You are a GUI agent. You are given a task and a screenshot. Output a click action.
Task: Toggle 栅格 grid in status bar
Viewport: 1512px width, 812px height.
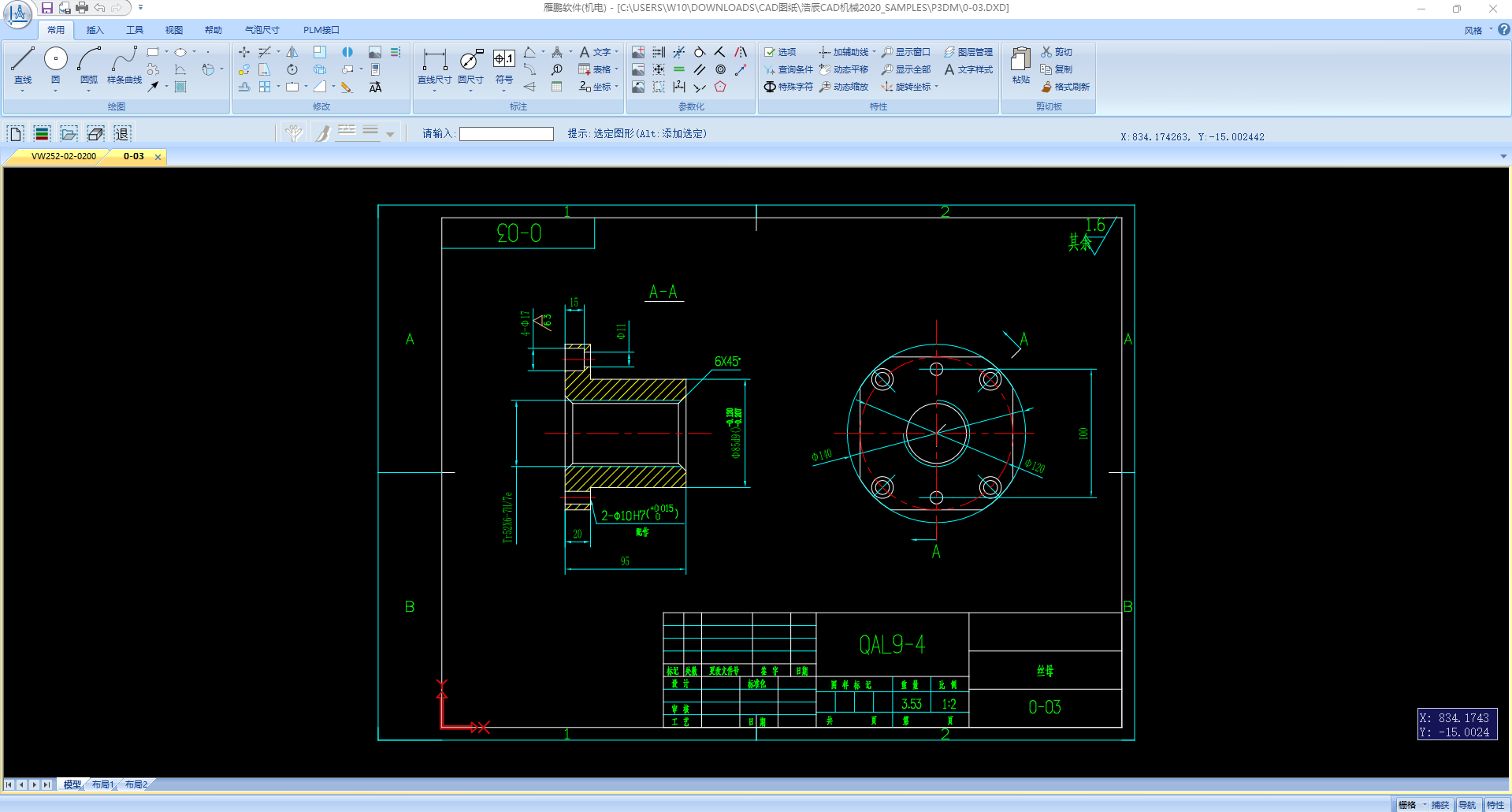(x=1407, y=805)
